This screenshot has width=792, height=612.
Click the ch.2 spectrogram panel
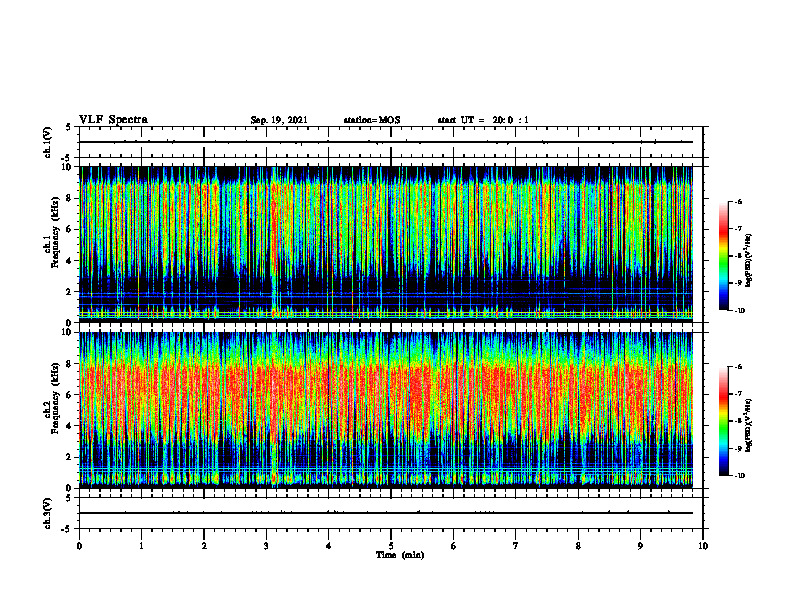point(386,410)
